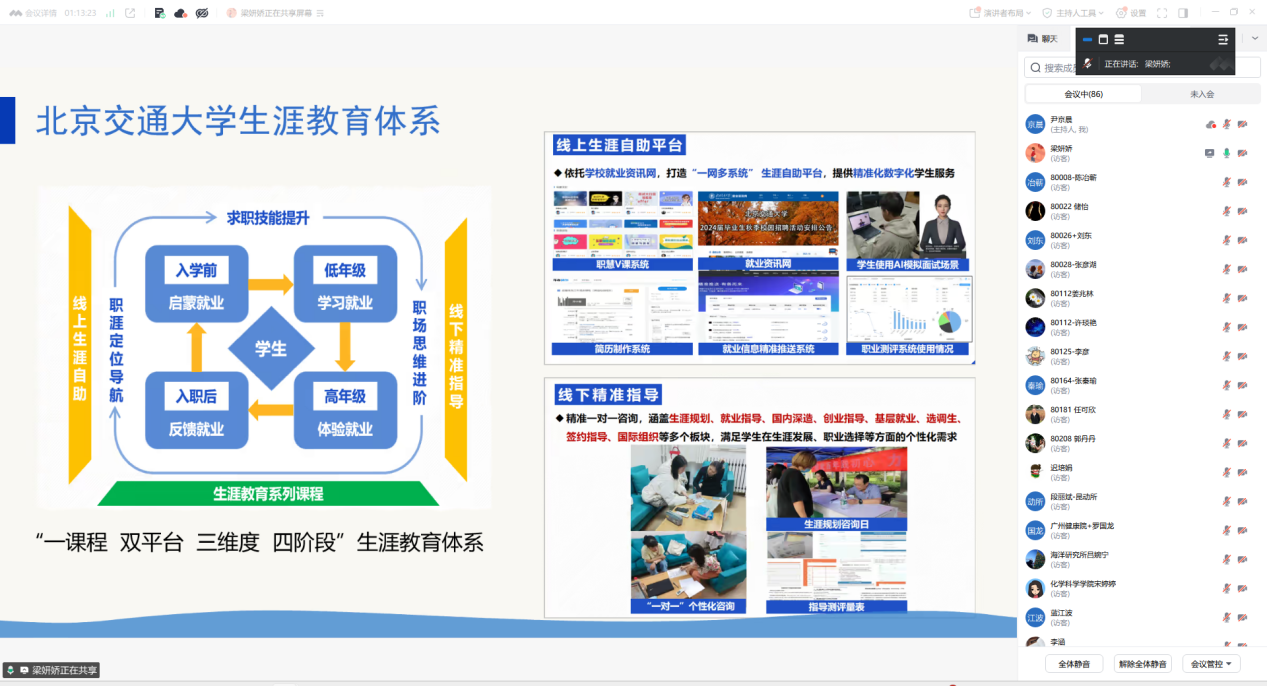Viewport: 1267px width, 686px height.
Task: Open the meeting notes document icon
Action: pyautogui.click(x=160, y=13)
